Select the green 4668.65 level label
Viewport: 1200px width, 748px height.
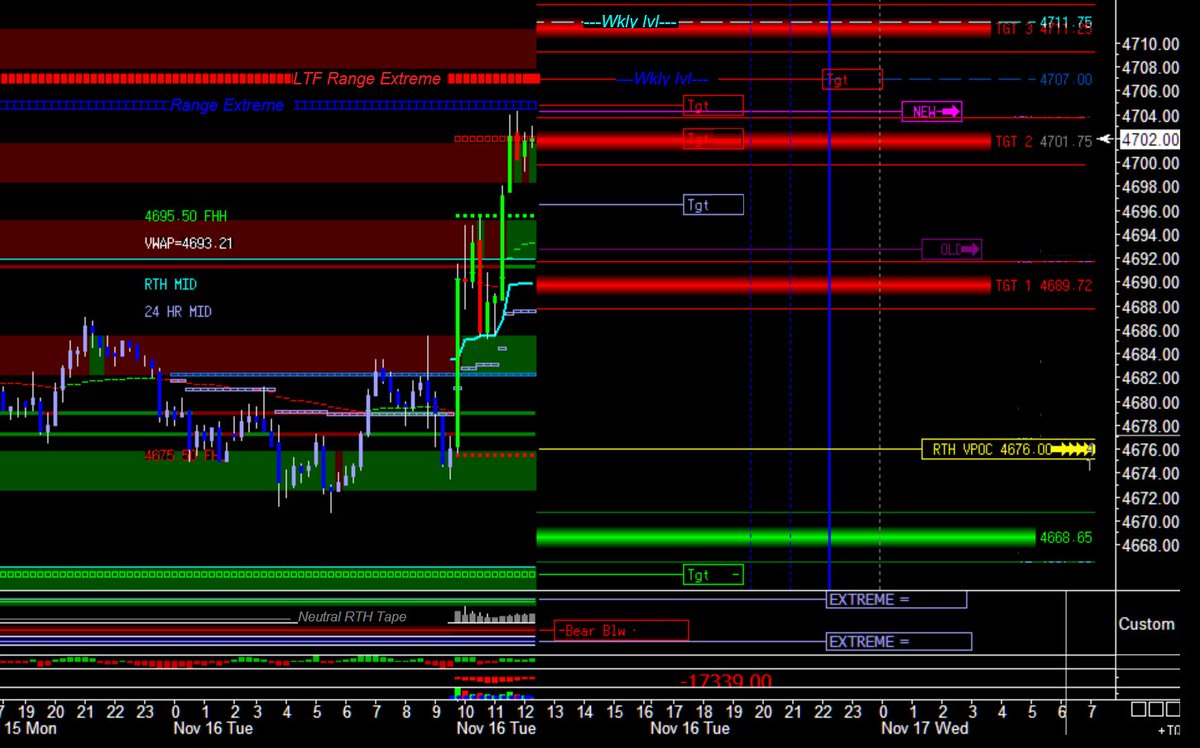click(1066, 538)
